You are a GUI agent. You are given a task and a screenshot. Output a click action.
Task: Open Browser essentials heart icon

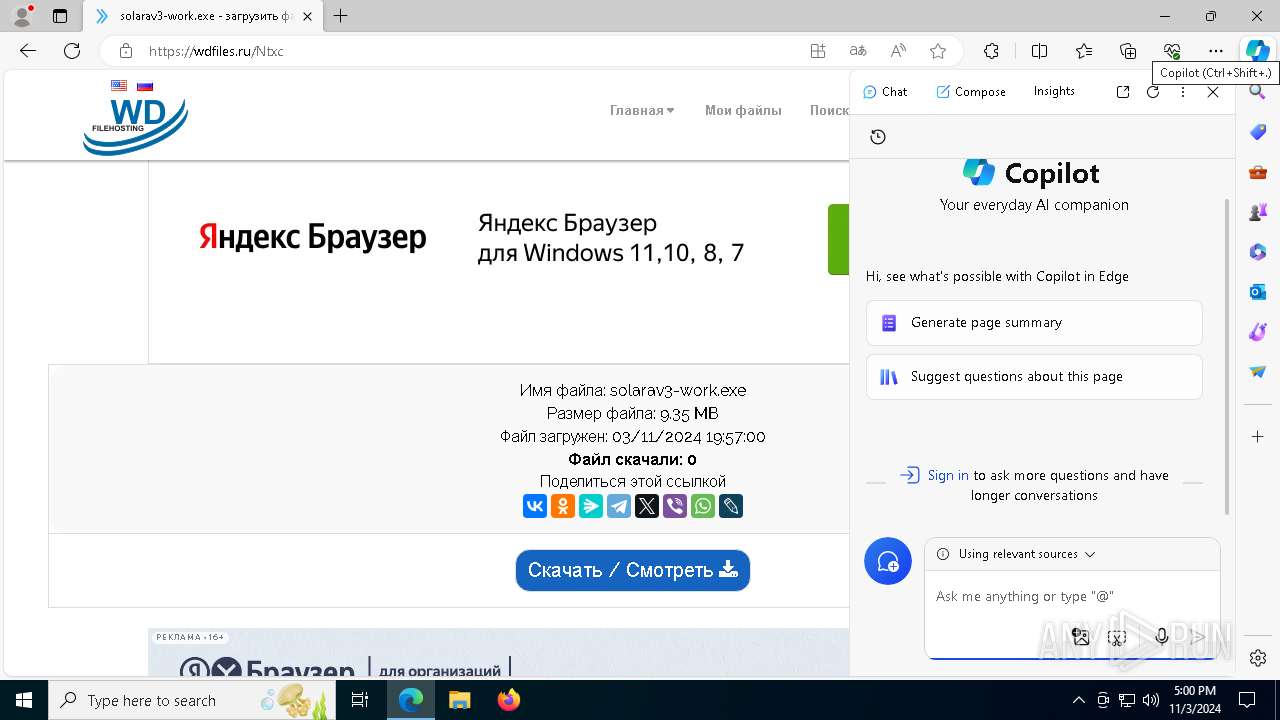click(x=1172, y=51)
